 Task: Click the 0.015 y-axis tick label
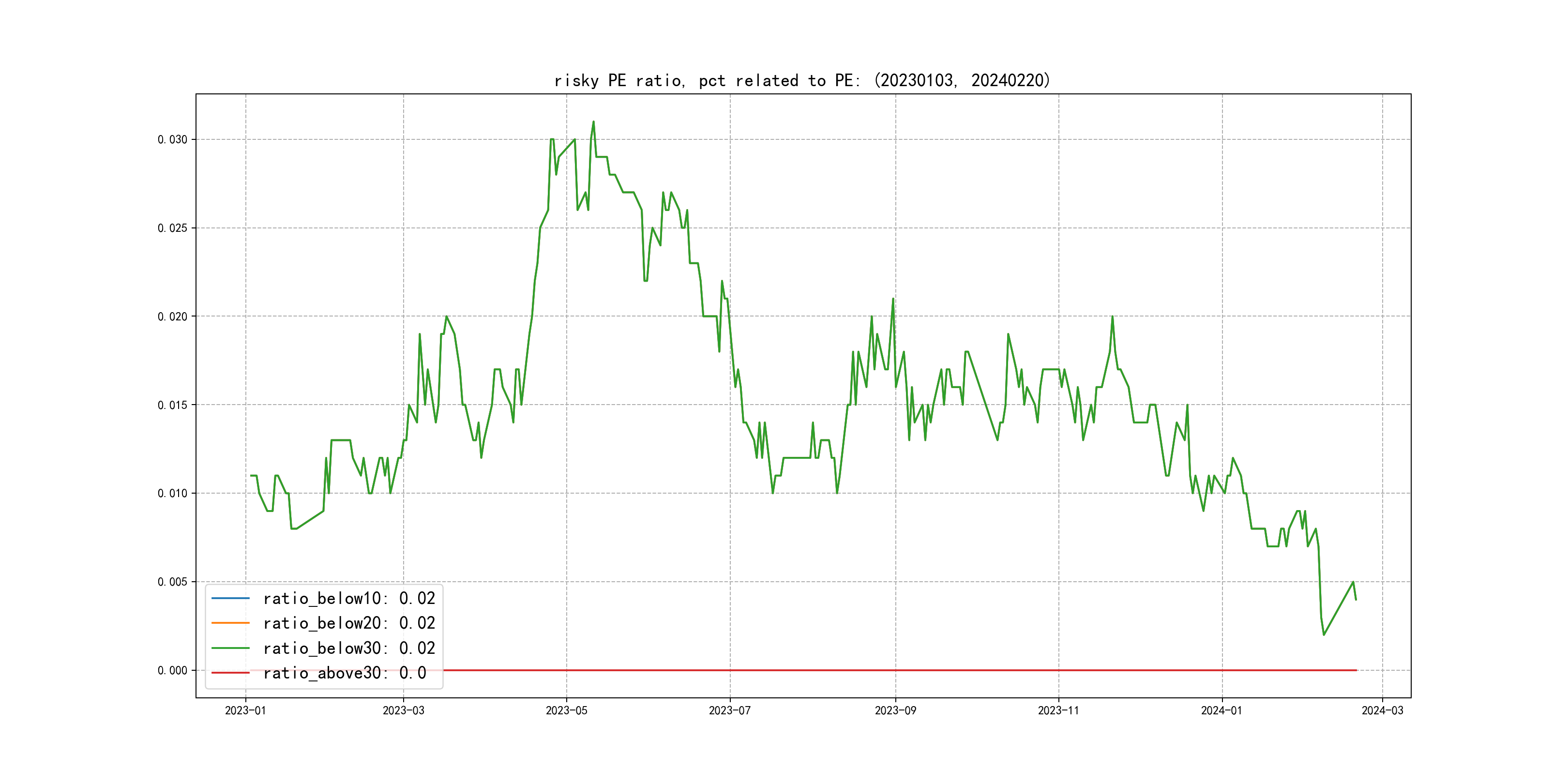click(172, 405)
